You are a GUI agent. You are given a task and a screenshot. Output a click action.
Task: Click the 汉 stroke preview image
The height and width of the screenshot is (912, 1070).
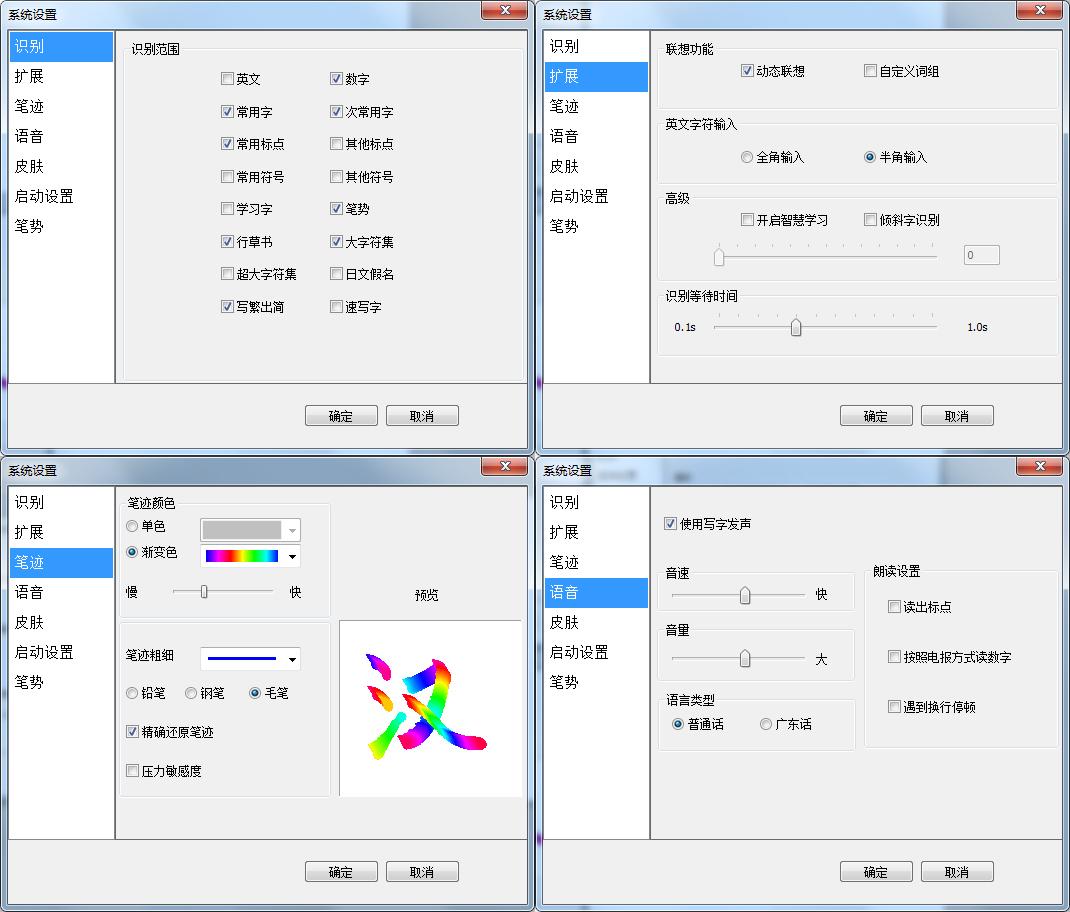tap(428, 708)
